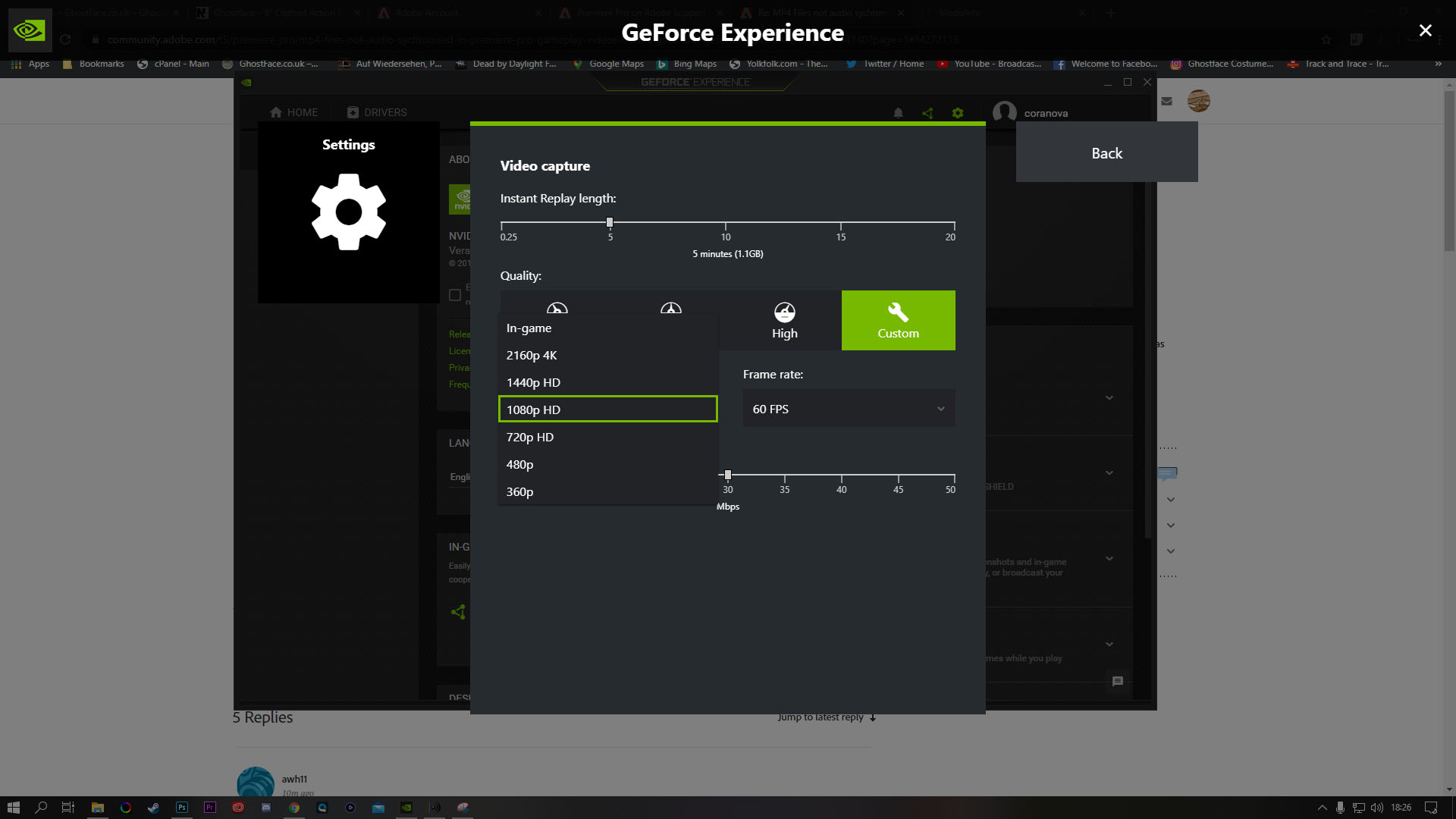
Task: Click the green share icon in header
Action: (x=927, y=113)
